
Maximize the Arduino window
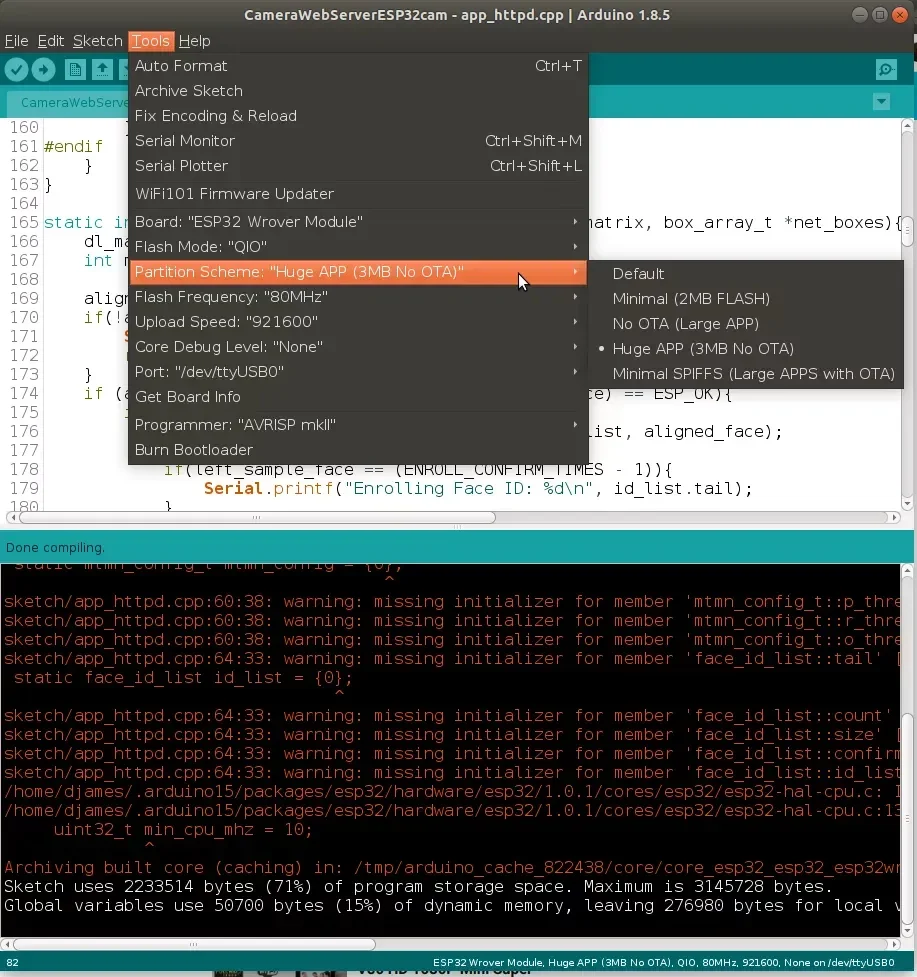pyautogui.click(x=880, y=14)
